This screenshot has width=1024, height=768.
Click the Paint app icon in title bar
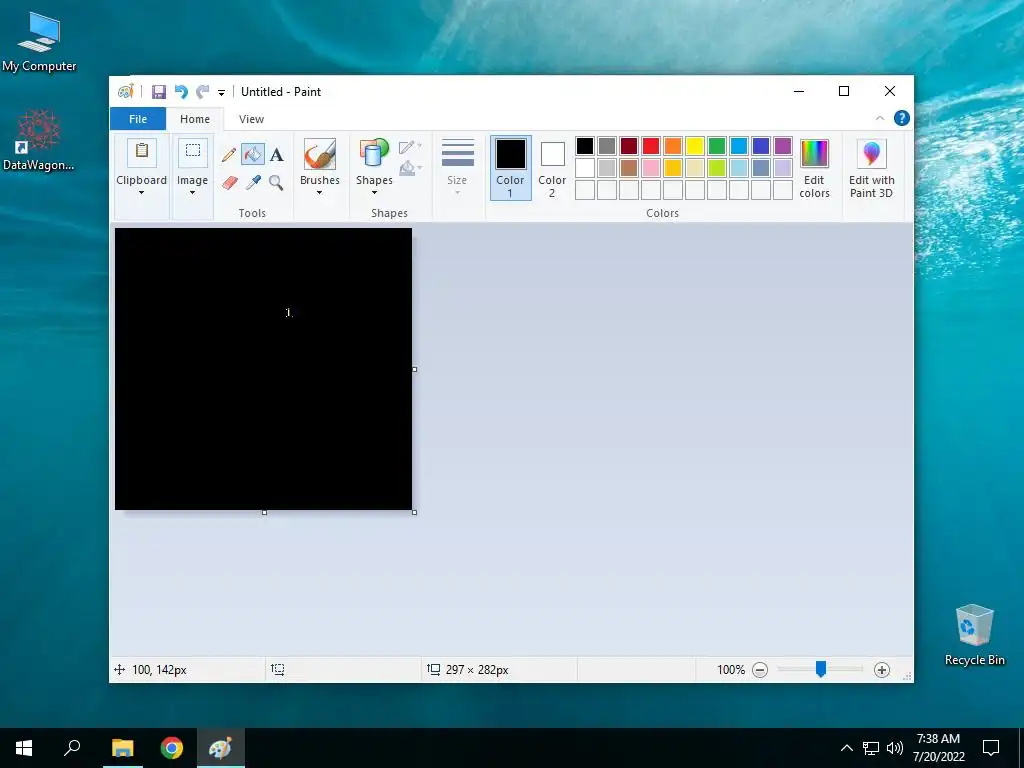pyautogui.click(x=125, y=92)
